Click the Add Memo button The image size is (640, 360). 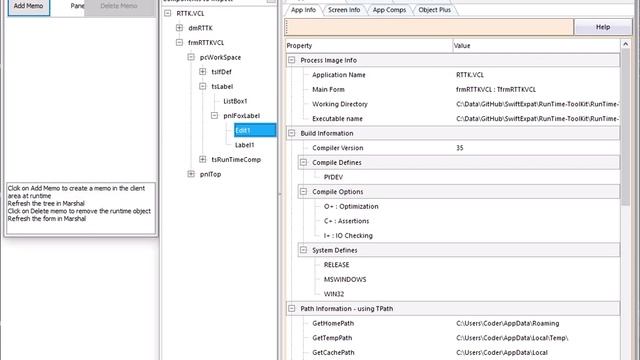29,6
